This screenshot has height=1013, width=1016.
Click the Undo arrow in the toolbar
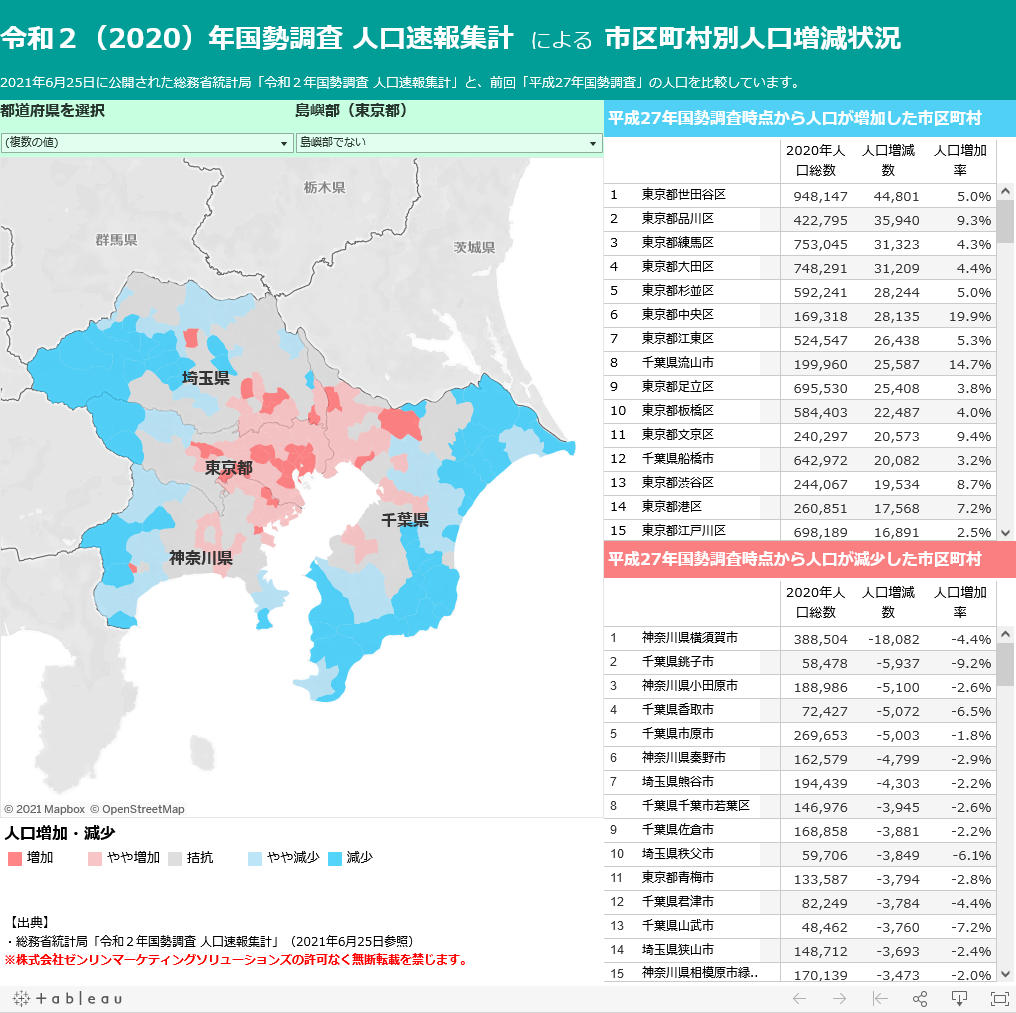pos(800,999)
